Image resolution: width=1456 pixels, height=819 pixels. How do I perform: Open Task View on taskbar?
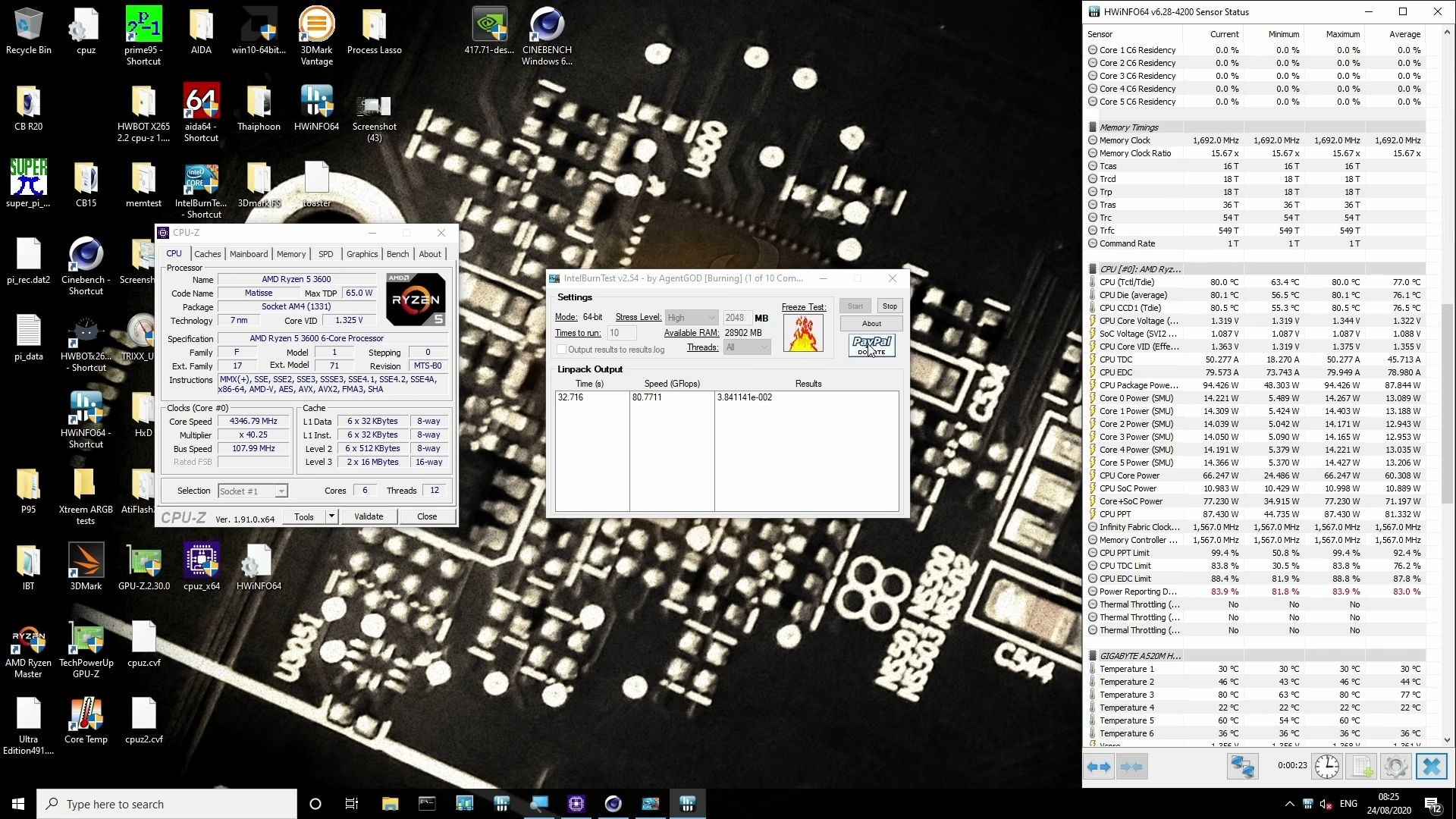coord(352,804)
